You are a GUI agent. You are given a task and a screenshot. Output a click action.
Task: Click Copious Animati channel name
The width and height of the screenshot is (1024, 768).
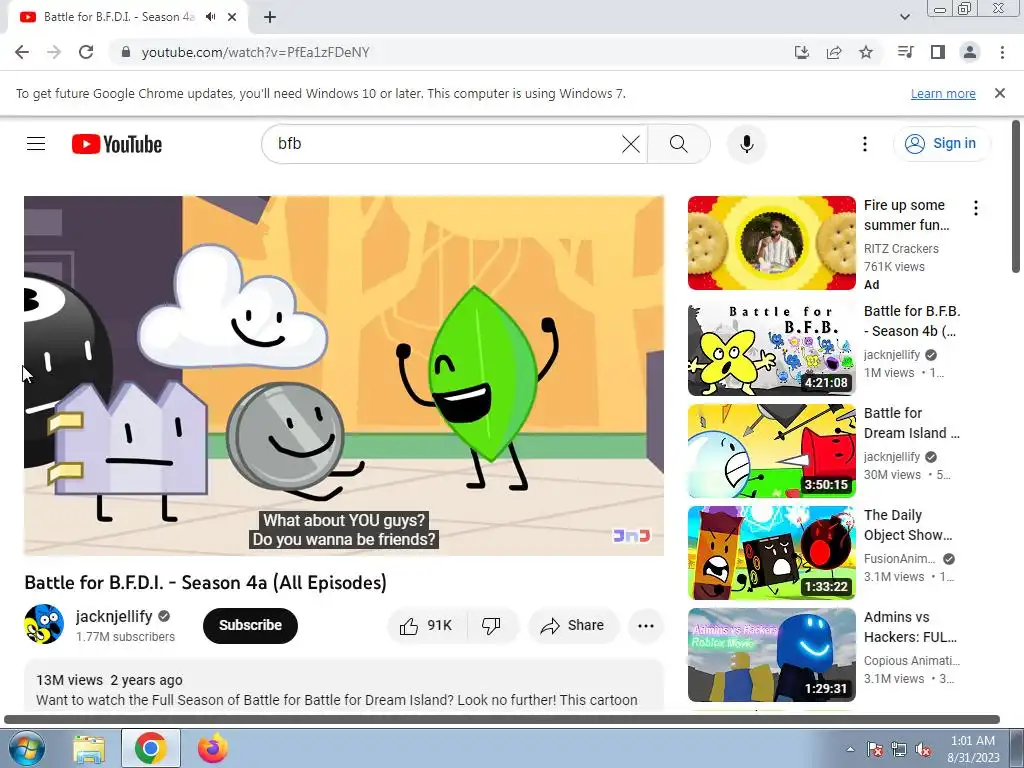click(x=912, y=660)
